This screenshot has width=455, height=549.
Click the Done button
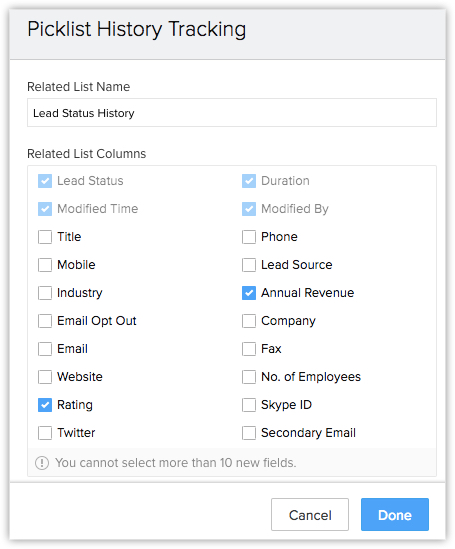395,515
